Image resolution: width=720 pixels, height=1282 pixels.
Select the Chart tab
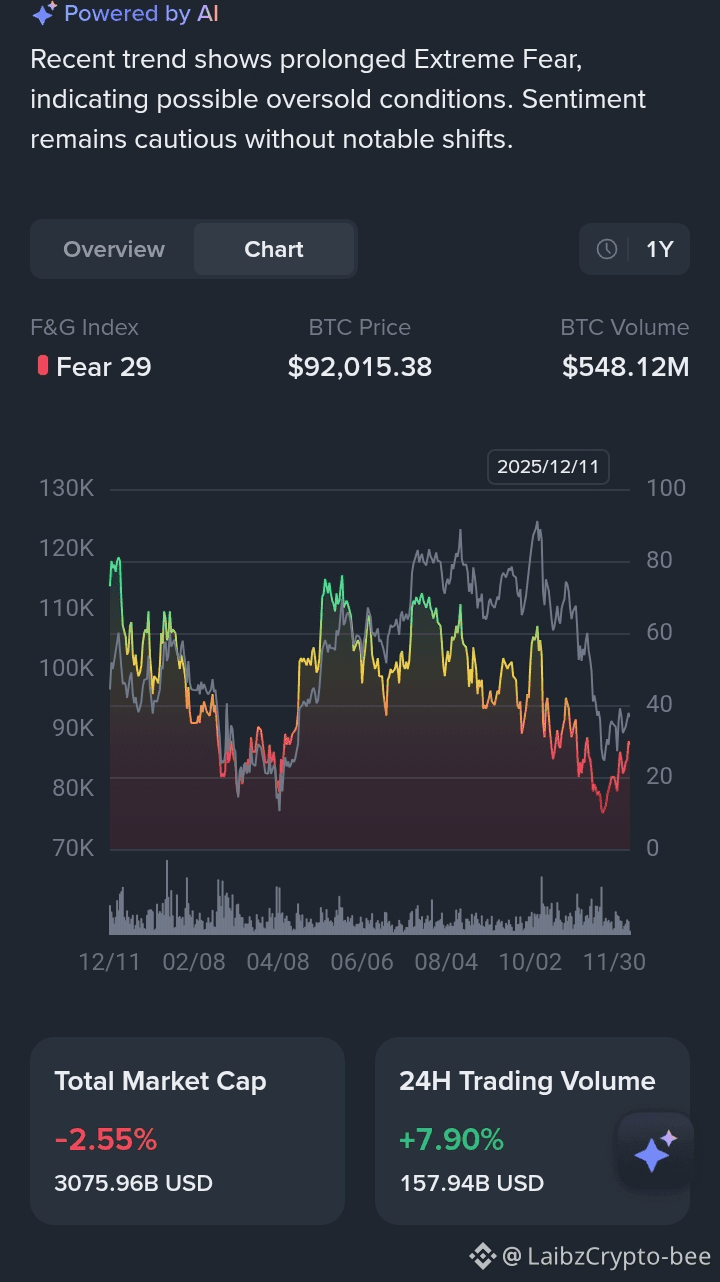(x=274, y=249)
